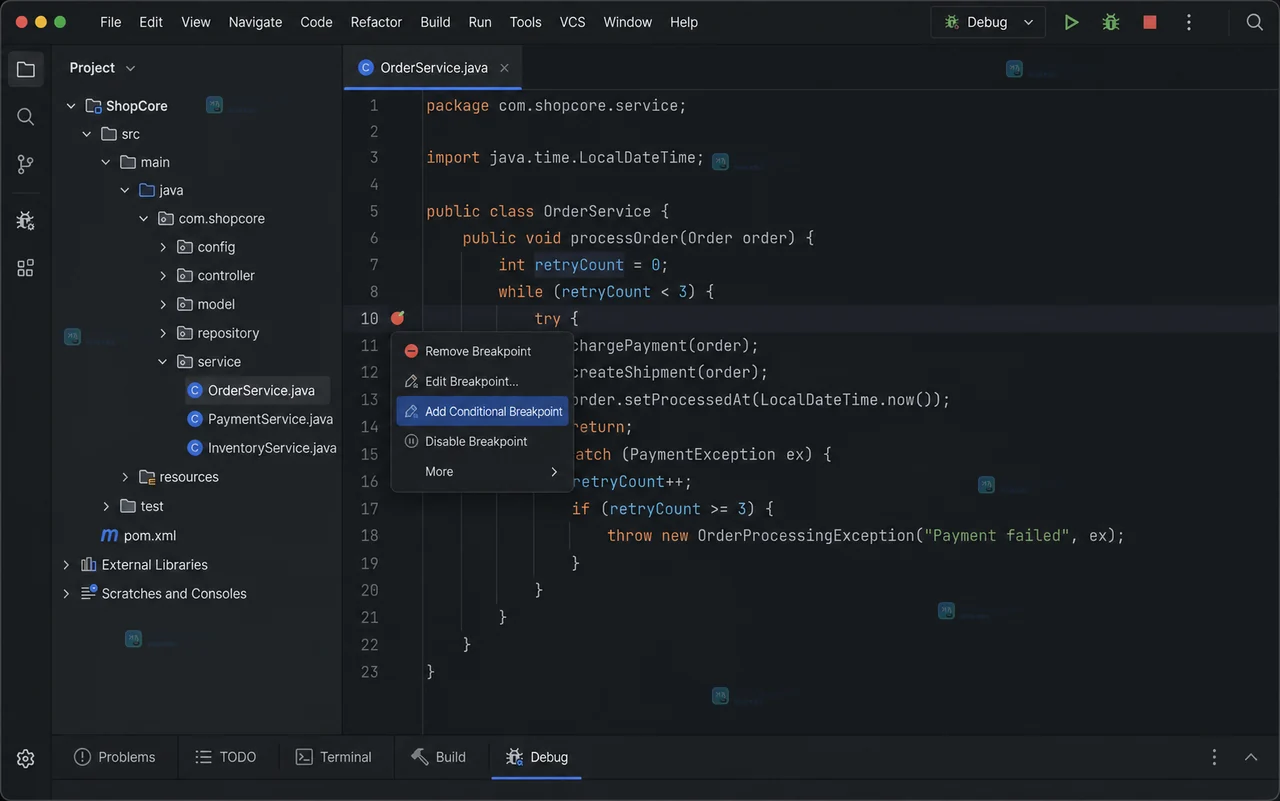
Task: Open the Structure grid icon in sidebar
Action: pyautogui.click(x=26, y=268)
